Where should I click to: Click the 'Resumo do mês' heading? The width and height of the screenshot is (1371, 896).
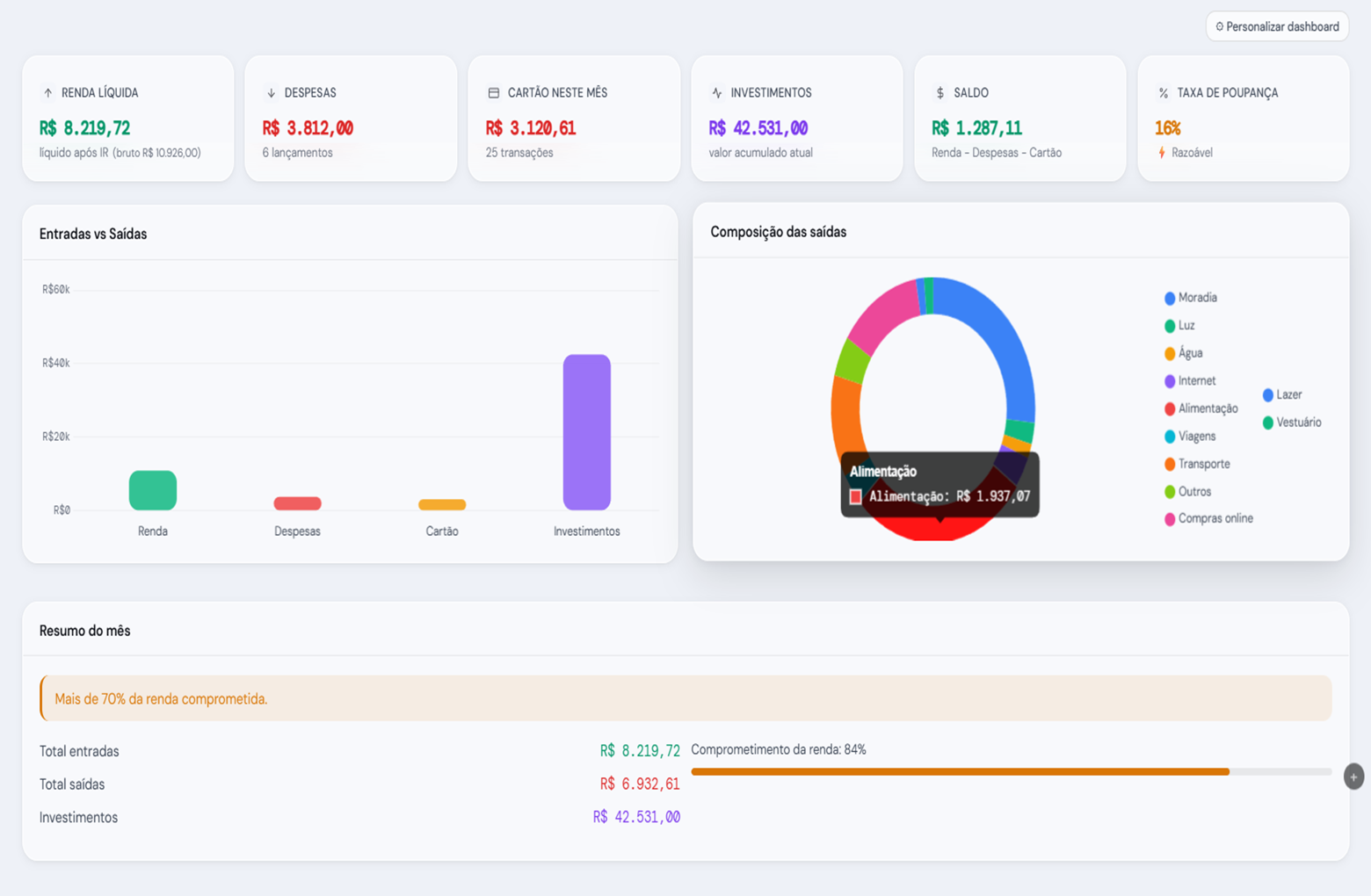click(84, 631)
